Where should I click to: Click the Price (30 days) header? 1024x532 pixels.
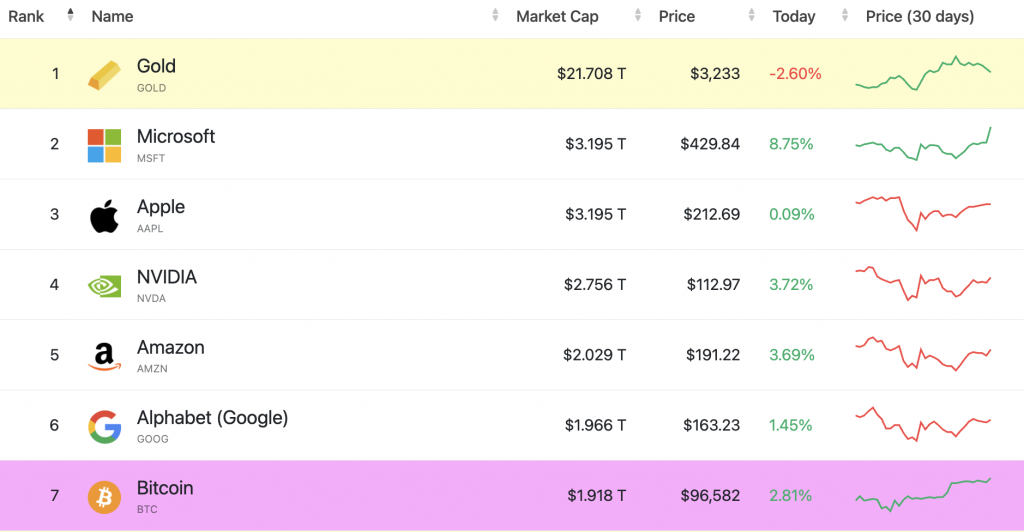point(919,16)
